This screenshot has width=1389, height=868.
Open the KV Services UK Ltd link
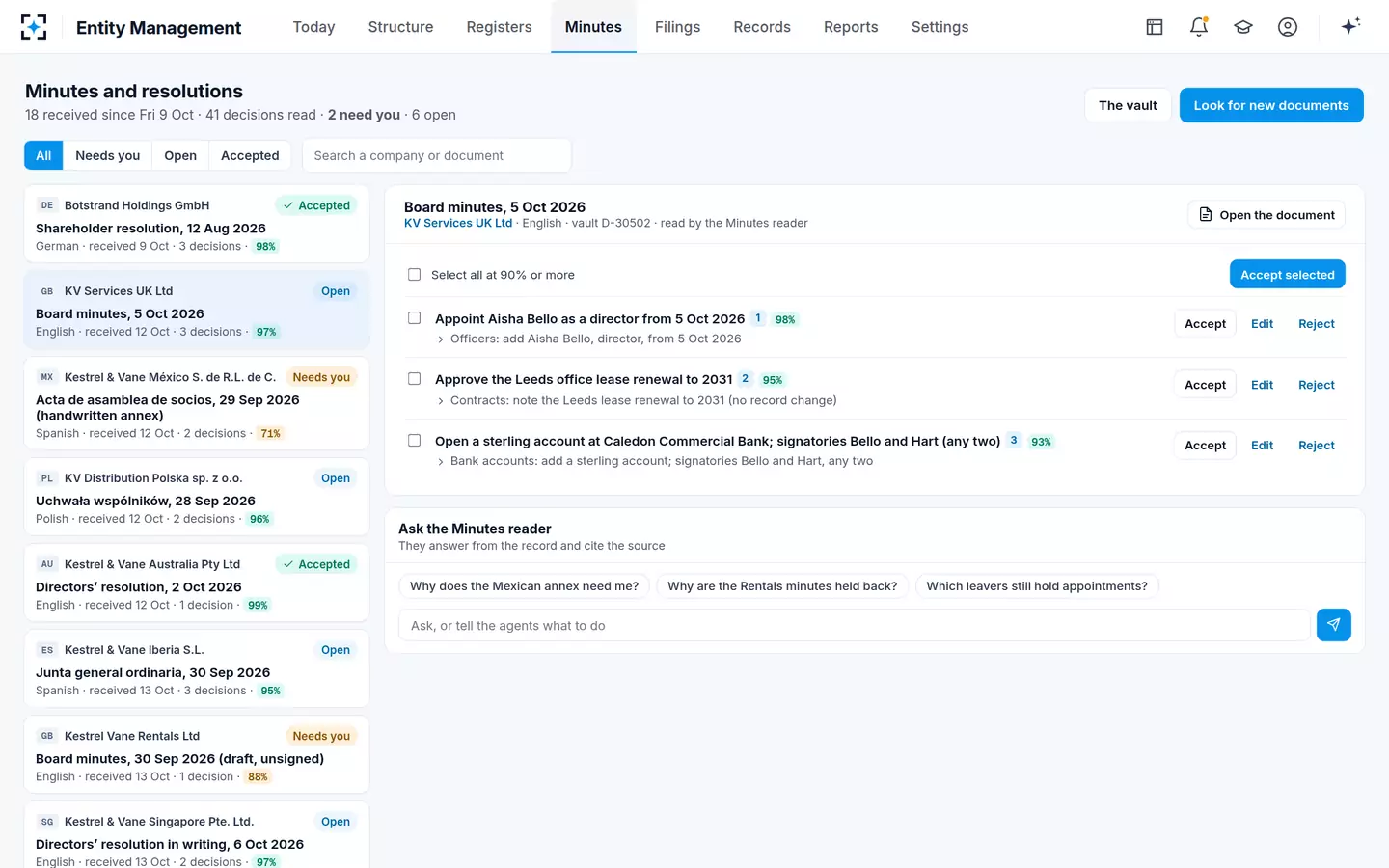[x=458, y=223]
